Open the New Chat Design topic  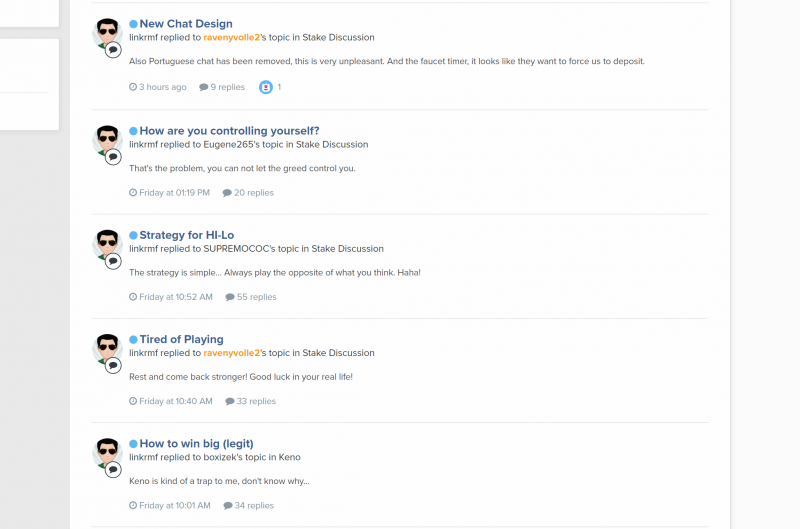186,24
